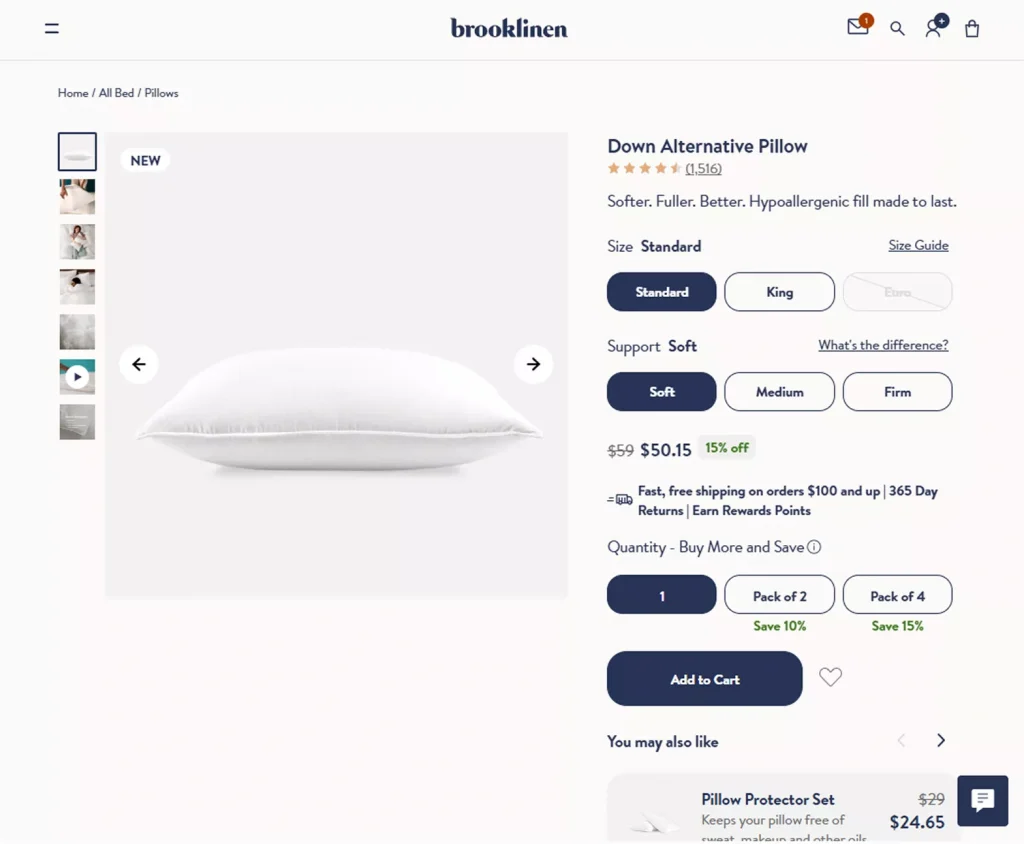Play the pillow video thumbnail
The width and height of the screenshot is (1024, 844).
pos(77,376)
